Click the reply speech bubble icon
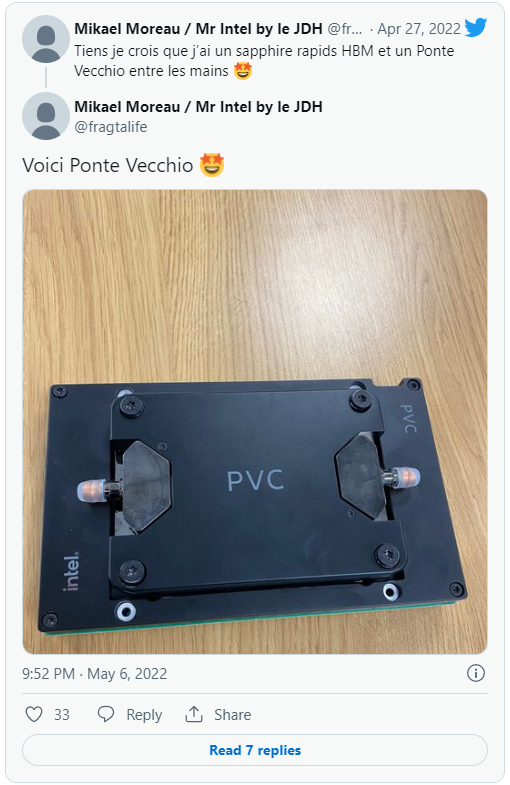 pyautogui.click(x=106, y=714)
